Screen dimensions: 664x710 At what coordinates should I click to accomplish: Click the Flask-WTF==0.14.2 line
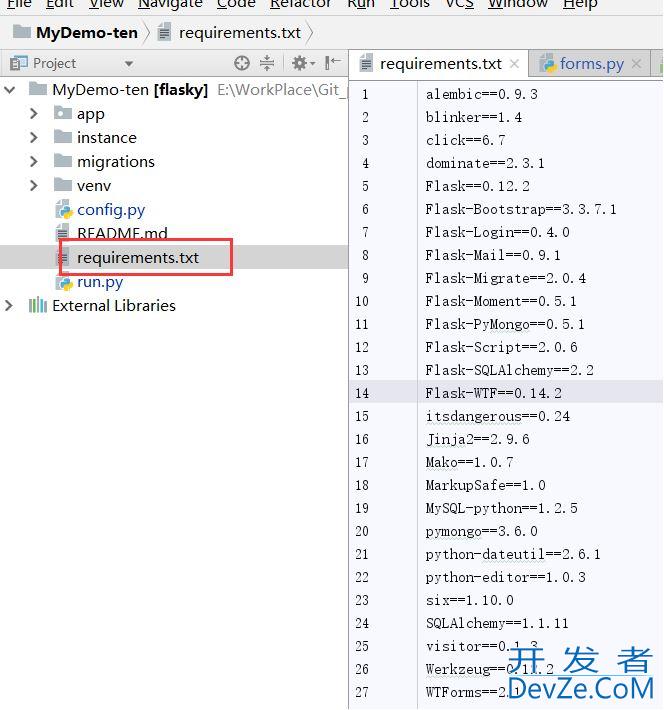(x=494, y=393)
